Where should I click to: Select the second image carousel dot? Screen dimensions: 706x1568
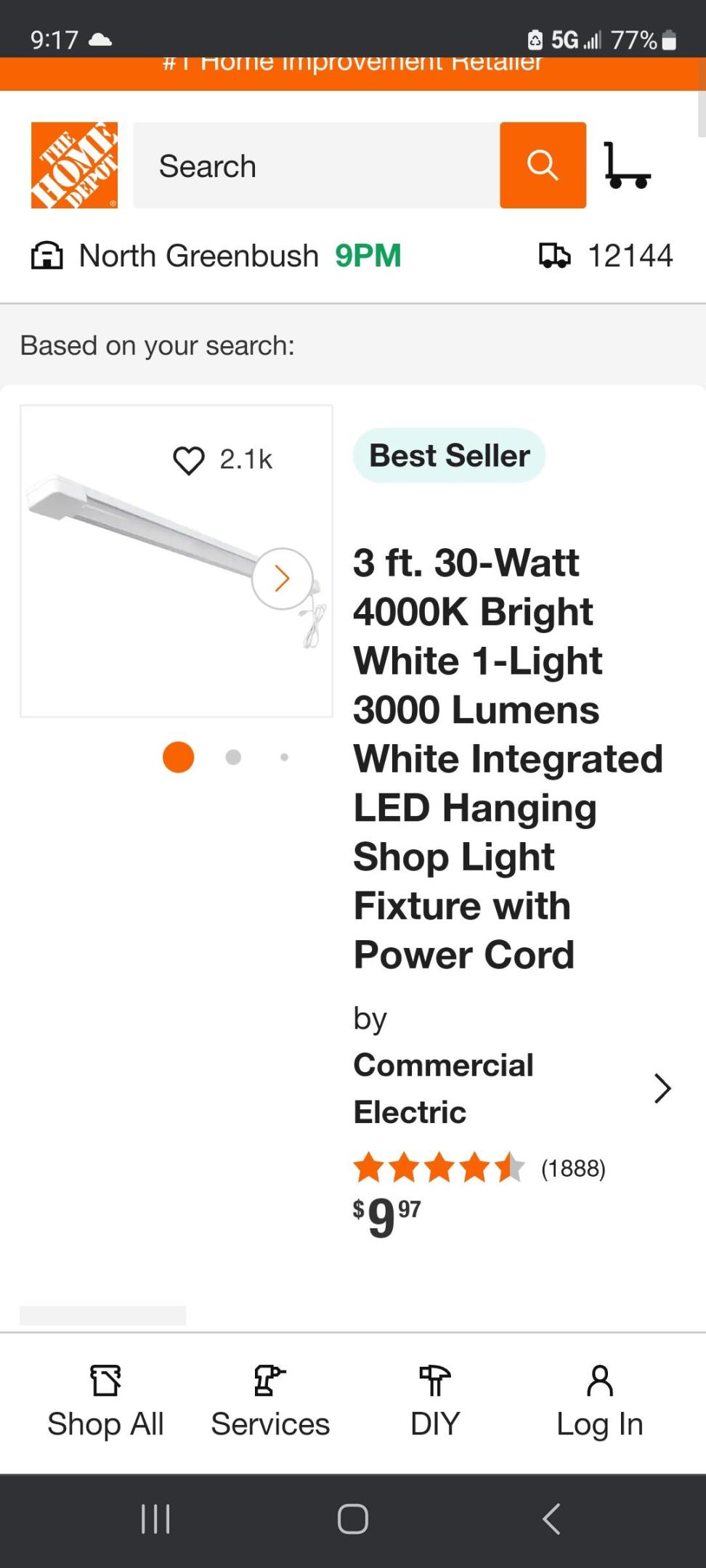pos(233,757)
